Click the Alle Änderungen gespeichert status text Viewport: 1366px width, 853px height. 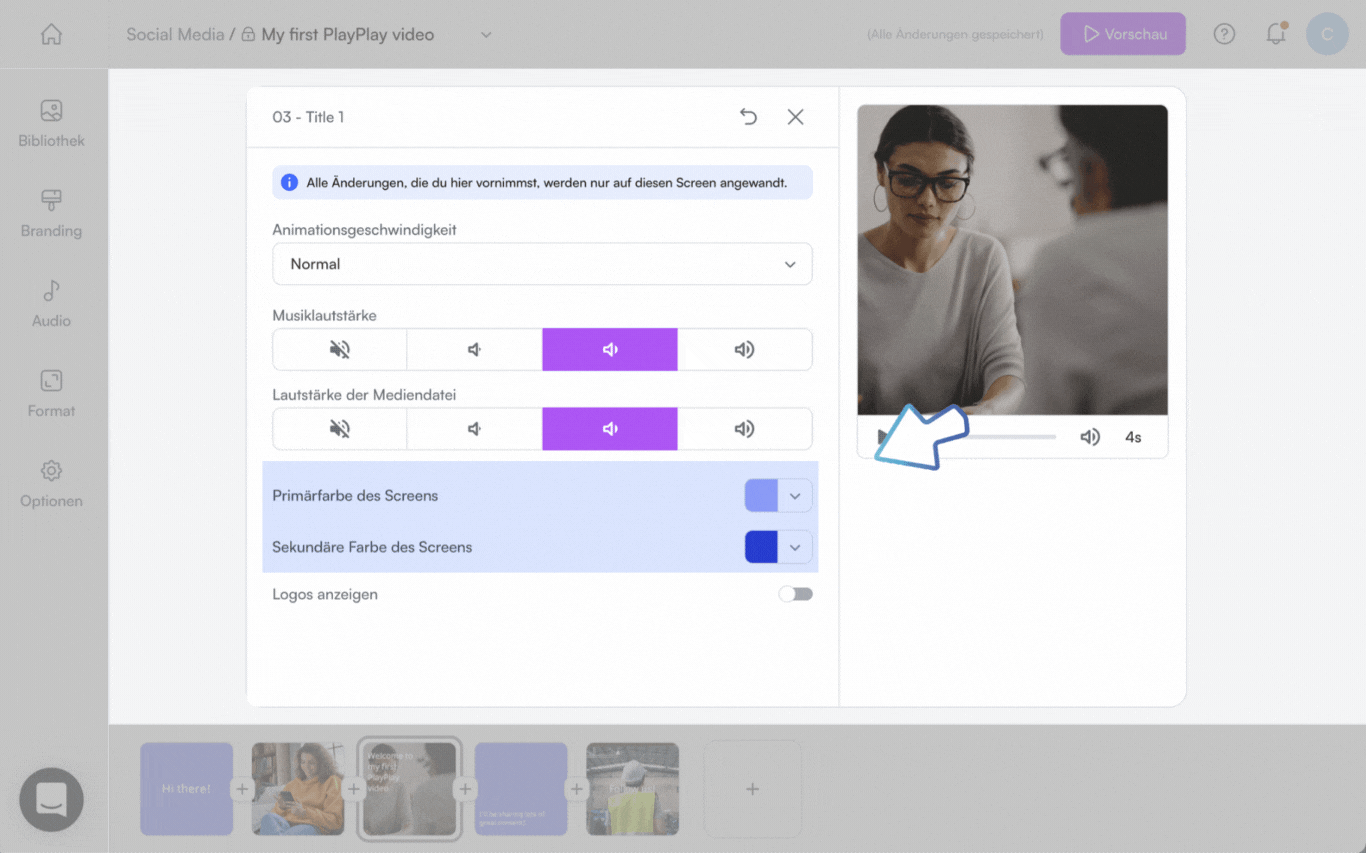click(x=955, y=34)
